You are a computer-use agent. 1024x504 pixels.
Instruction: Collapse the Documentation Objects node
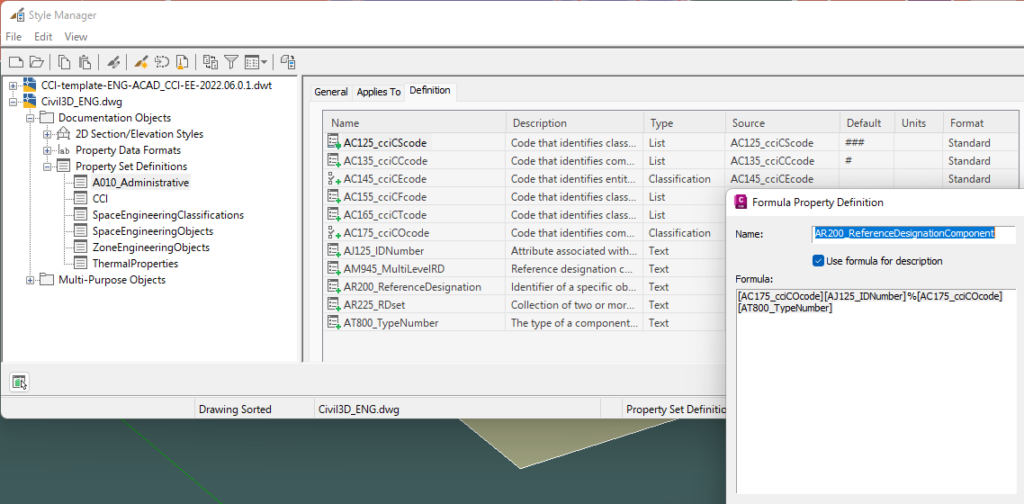click(29, 118)
